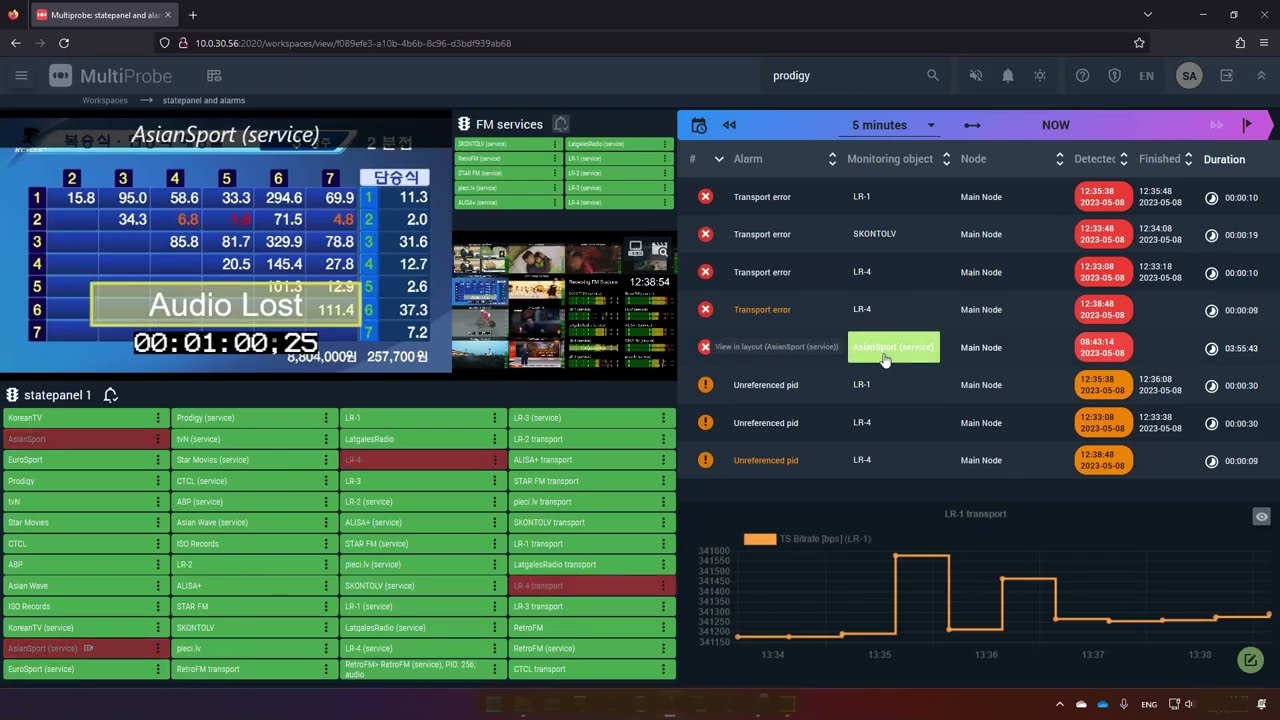Open the browser extensions icon
1280x720 pixels.
point(1240,43)
